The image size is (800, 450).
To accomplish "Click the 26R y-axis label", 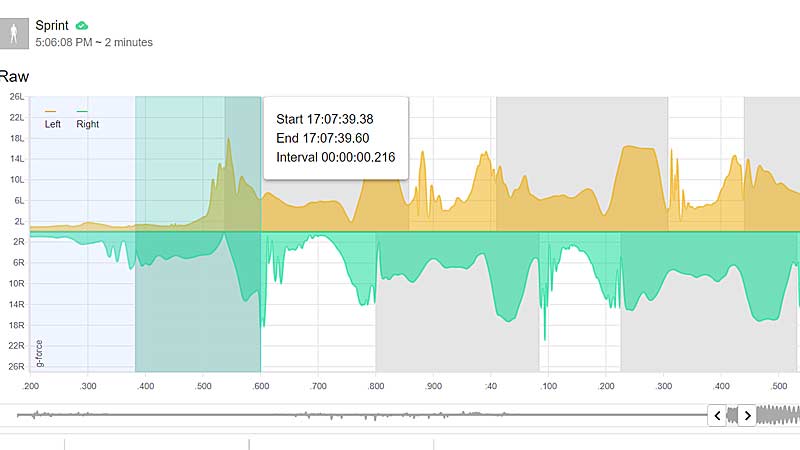I will pos(17,366).
